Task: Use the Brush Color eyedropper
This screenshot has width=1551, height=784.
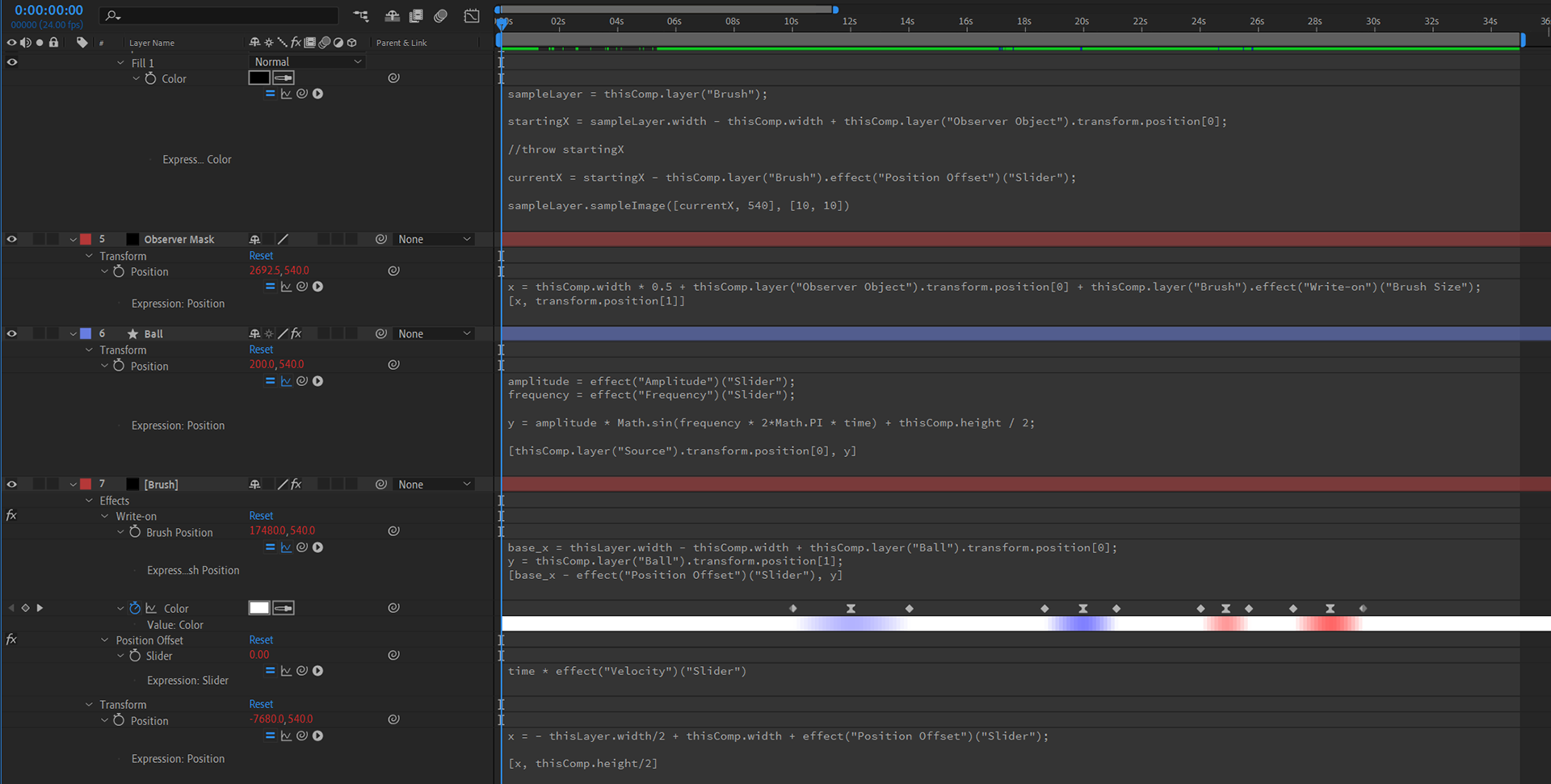Action: tap(284, 607)
